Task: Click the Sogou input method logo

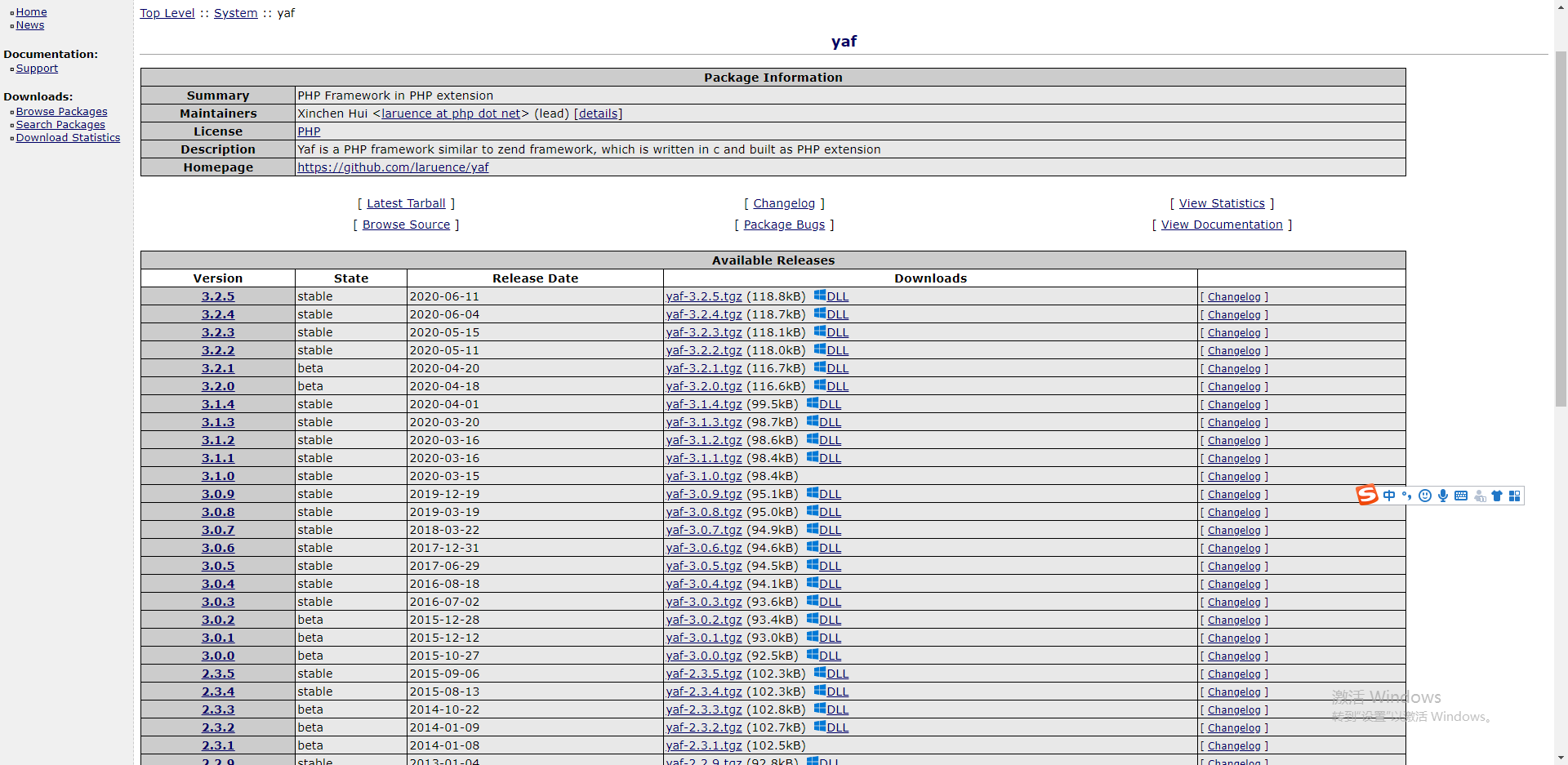Action: tap(1366, 495)
